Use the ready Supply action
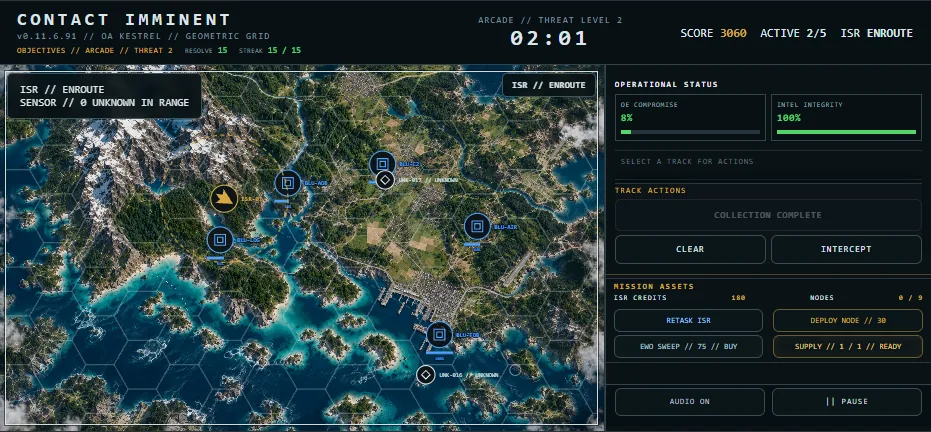The height and width of the screenshot is (432, 931). (x=847, y=347)
